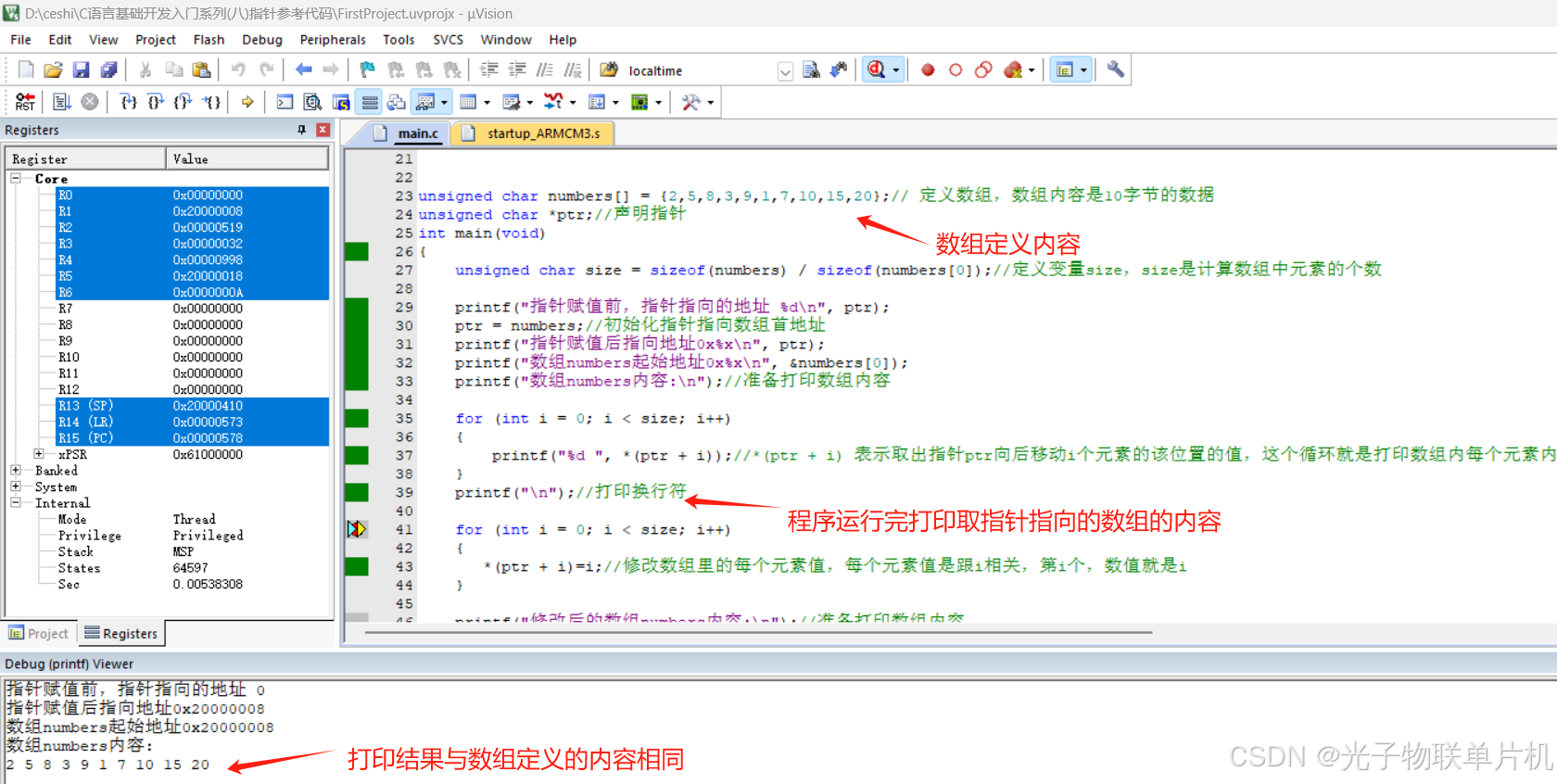Toggle the Symbols Window icon

click(x=341, y=102)
